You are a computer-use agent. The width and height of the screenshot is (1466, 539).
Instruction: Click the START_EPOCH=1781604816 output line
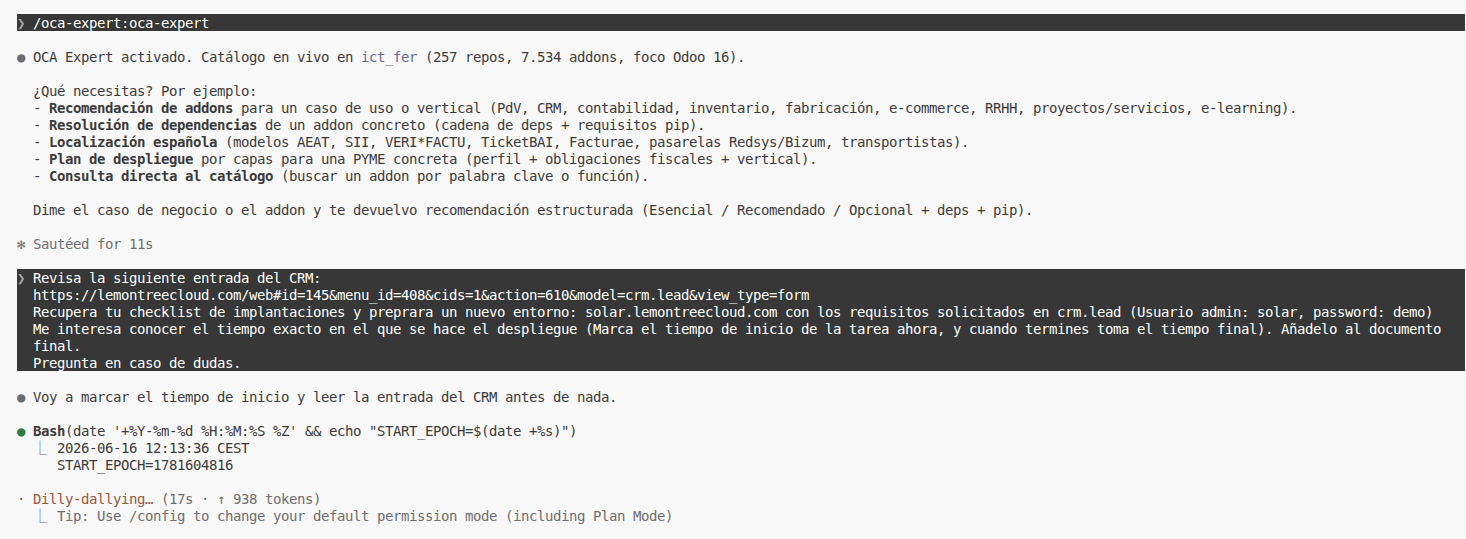(145, 465)
